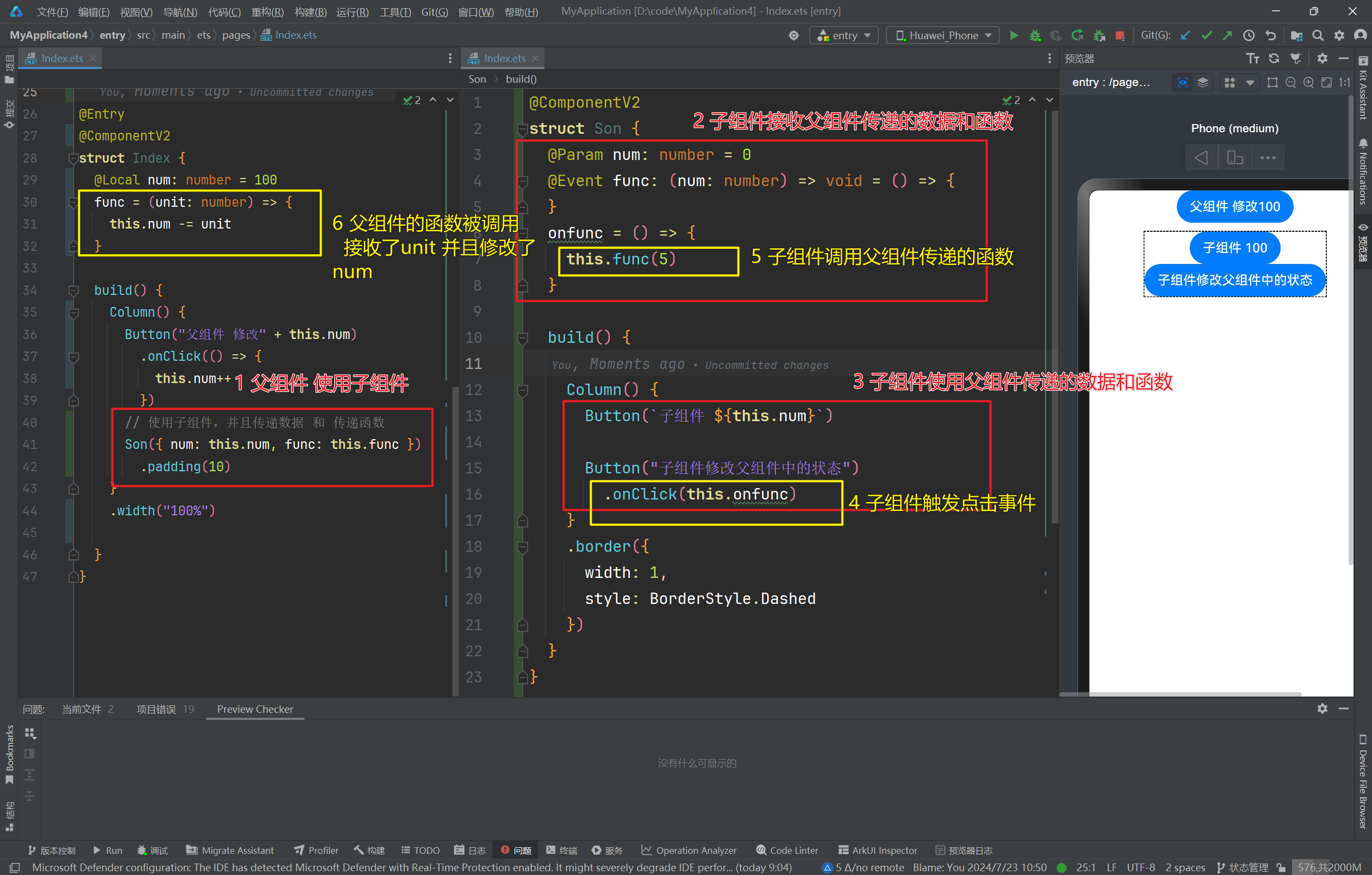Click the 父组件 修改100 preview button

click(1234, 206)
